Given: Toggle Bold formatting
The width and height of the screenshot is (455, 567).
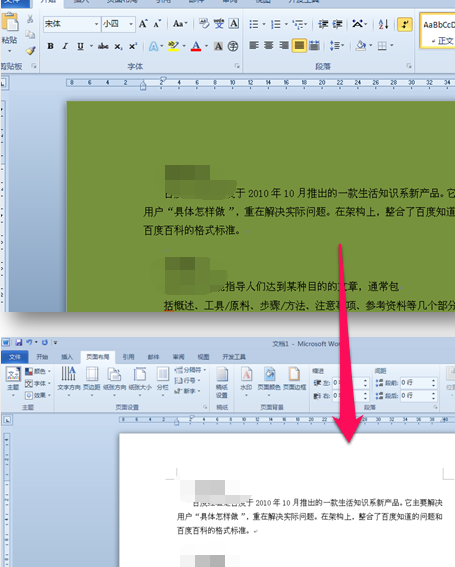Looking at the screenshot, I should pyautogui.click(x=50, y=46).
